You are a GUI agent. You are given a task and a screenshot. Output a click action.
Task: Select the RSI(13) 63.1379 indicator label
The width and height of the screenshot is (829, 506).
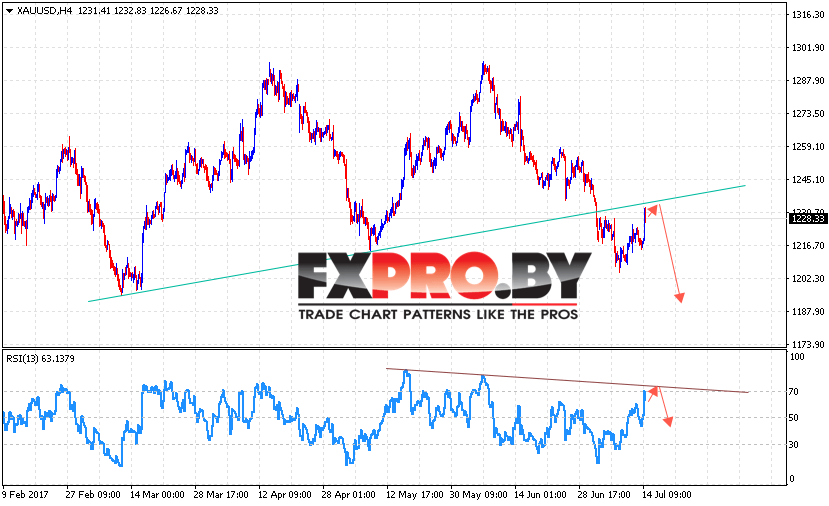tap(40, 358)
